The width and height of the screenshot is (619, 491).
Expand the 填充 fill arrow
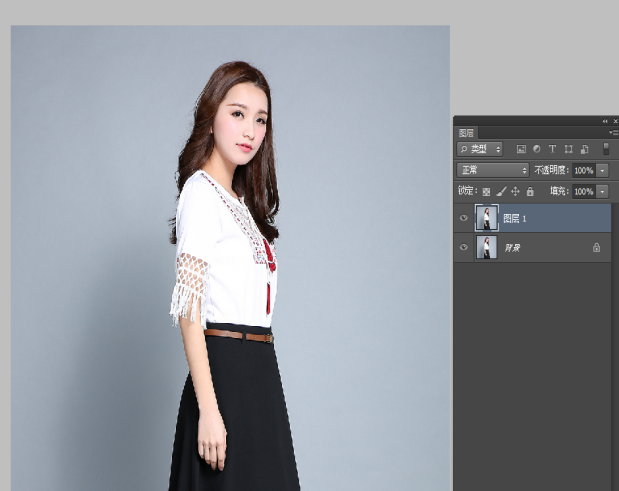pyautogui.click(x=602, y=192)
